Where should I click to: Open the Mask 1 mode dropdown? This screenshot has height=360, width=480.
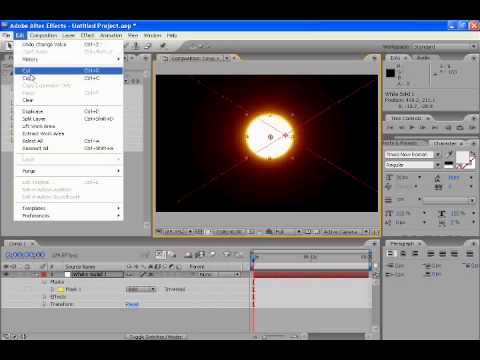click(x=141, y=289)
